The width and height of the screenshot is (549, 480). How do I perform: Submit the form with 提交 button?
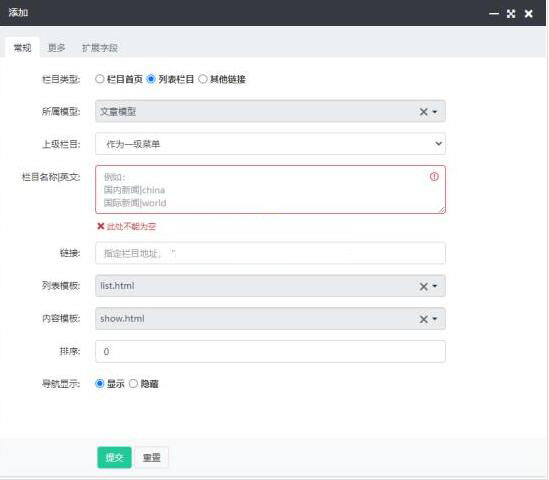pos(114,457)
